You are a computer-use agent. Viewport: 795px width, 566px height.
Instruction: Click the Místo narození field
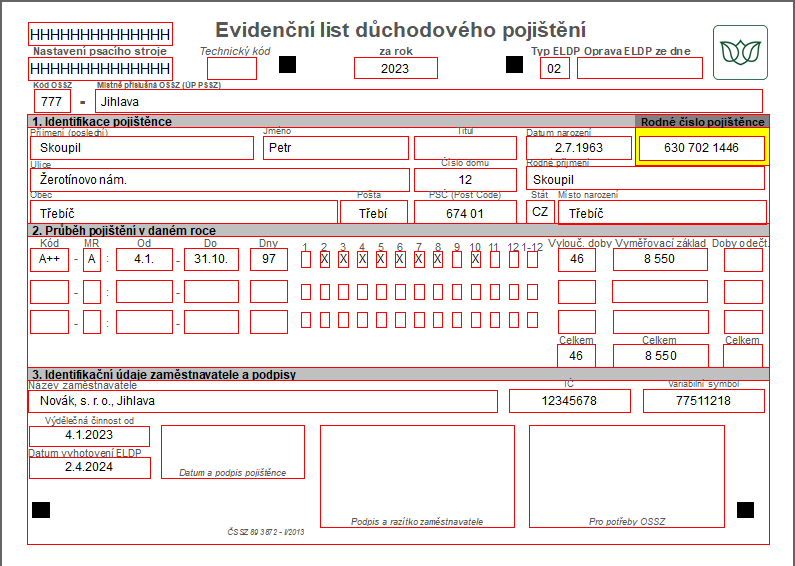662,212
